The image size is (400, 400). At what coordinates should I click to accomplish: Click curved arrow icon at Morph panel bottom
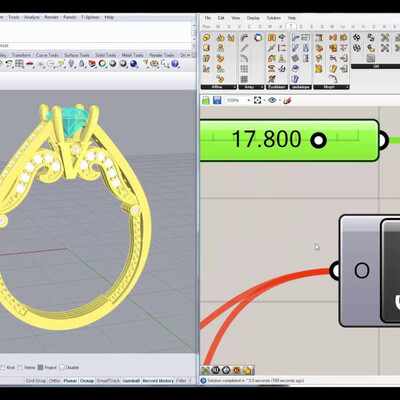point(333,79)
